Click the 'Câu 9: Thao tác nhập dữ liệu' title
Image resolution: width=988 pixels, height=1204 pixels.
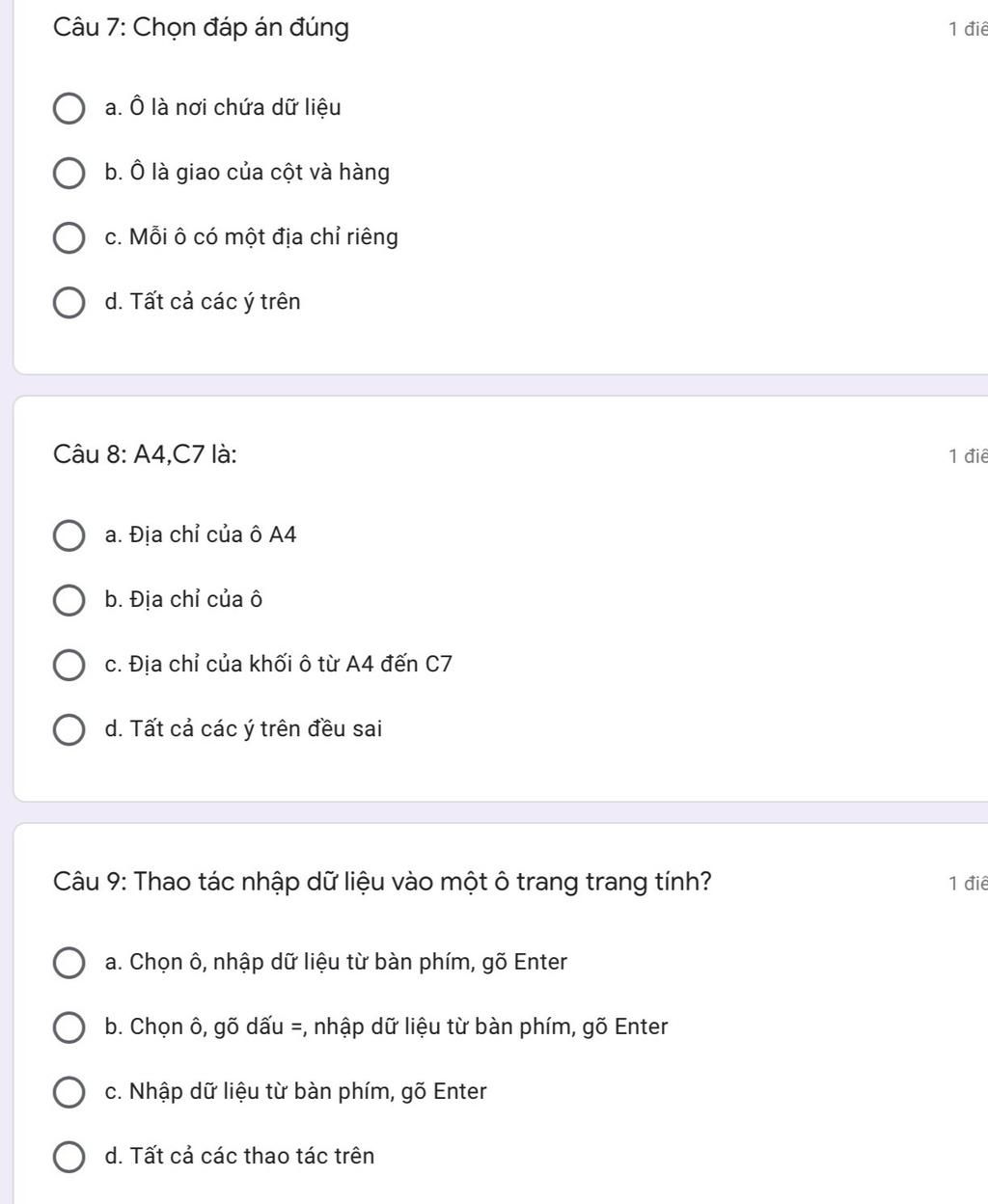point(383,882)
